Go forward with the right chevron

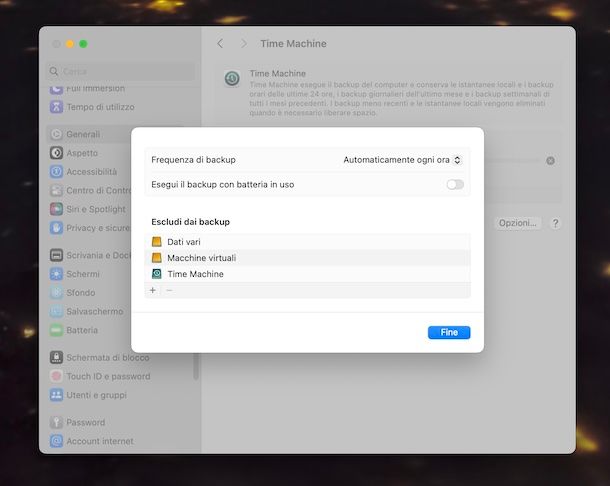(x=244, y=44)
